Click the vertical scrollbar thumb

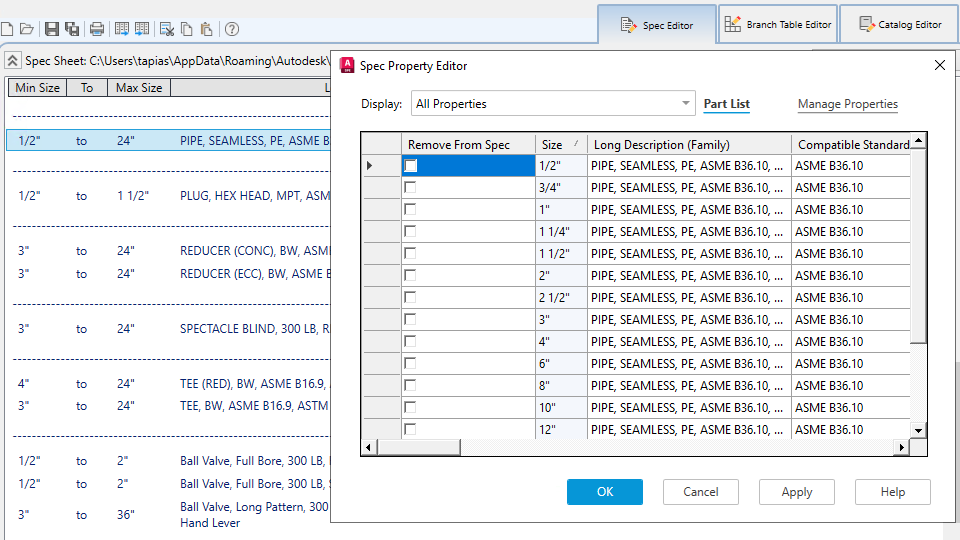(x=918, y=246)
